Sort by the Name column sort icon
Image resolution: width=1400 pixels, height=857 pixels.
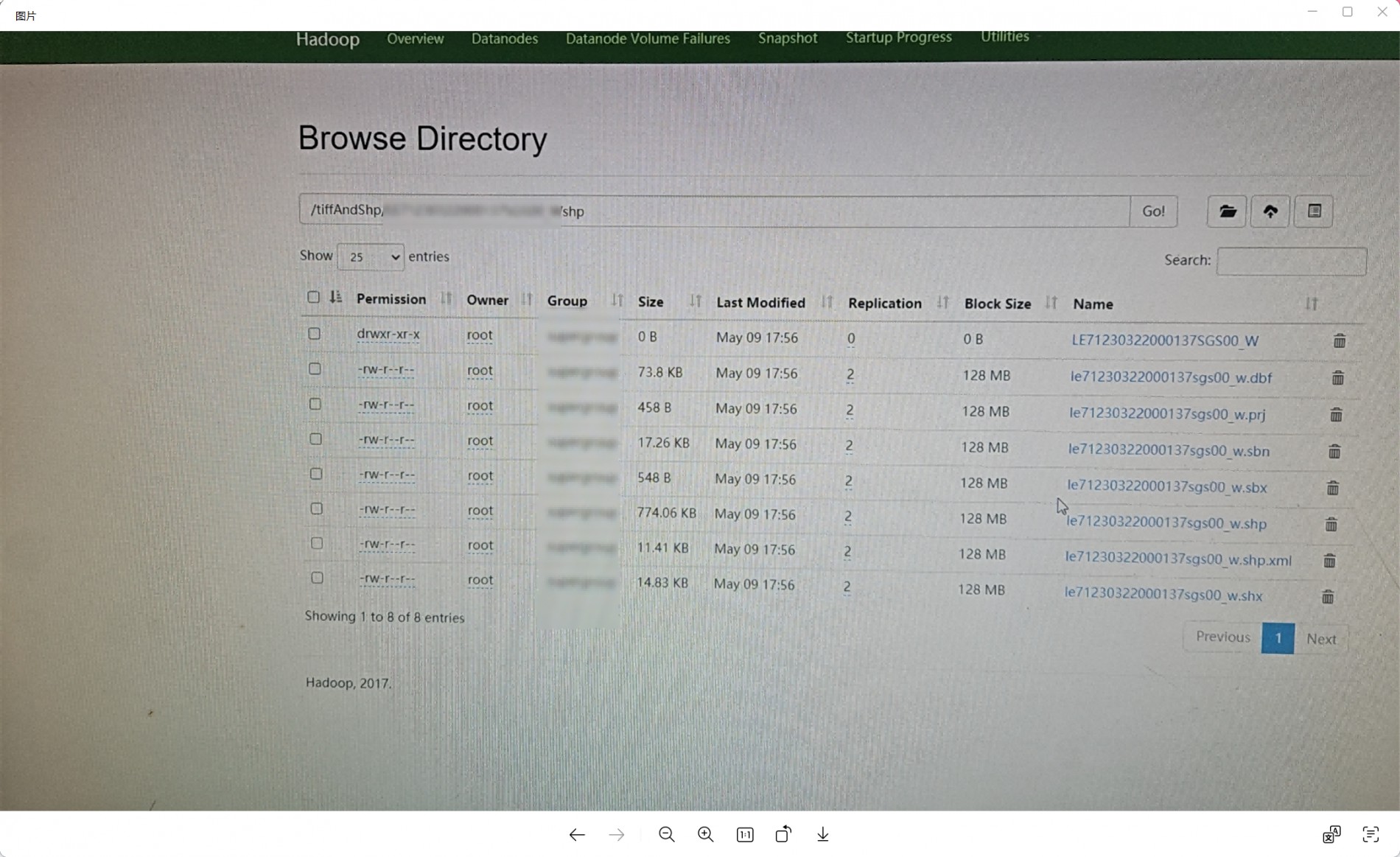point(1312,304)
